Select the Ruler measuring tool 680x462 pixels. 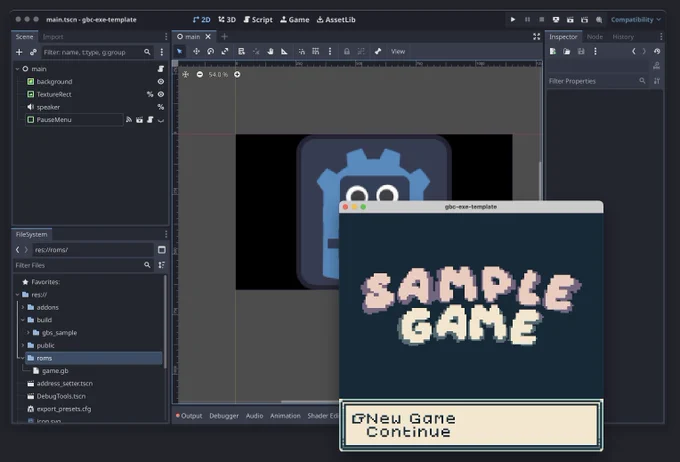pyautogui.click(x=284, y=51)
